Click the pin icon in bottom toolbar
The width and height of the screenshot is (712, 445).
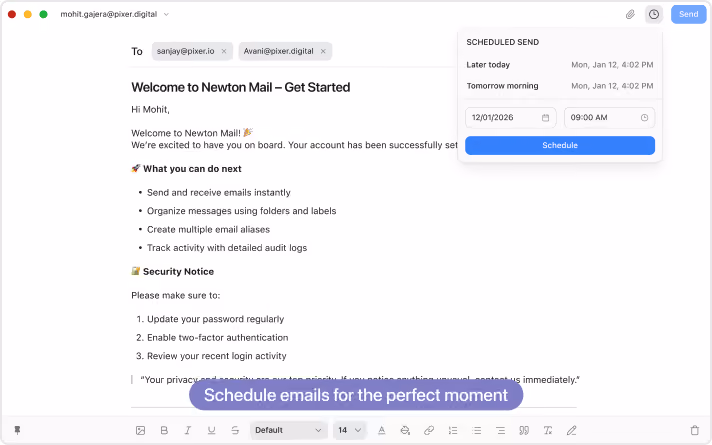point(17,430)
